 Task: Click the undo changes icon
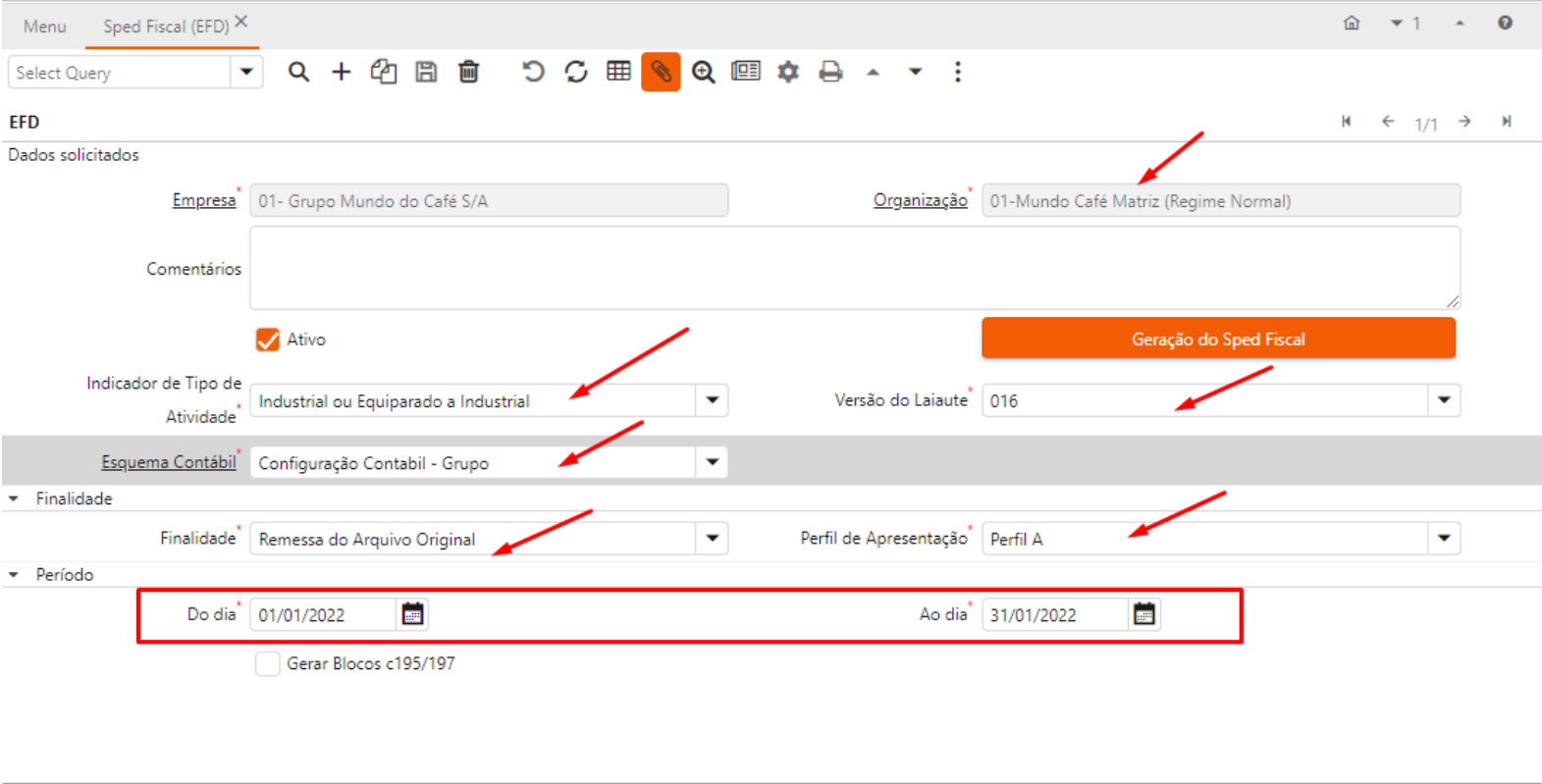[533, 72]
